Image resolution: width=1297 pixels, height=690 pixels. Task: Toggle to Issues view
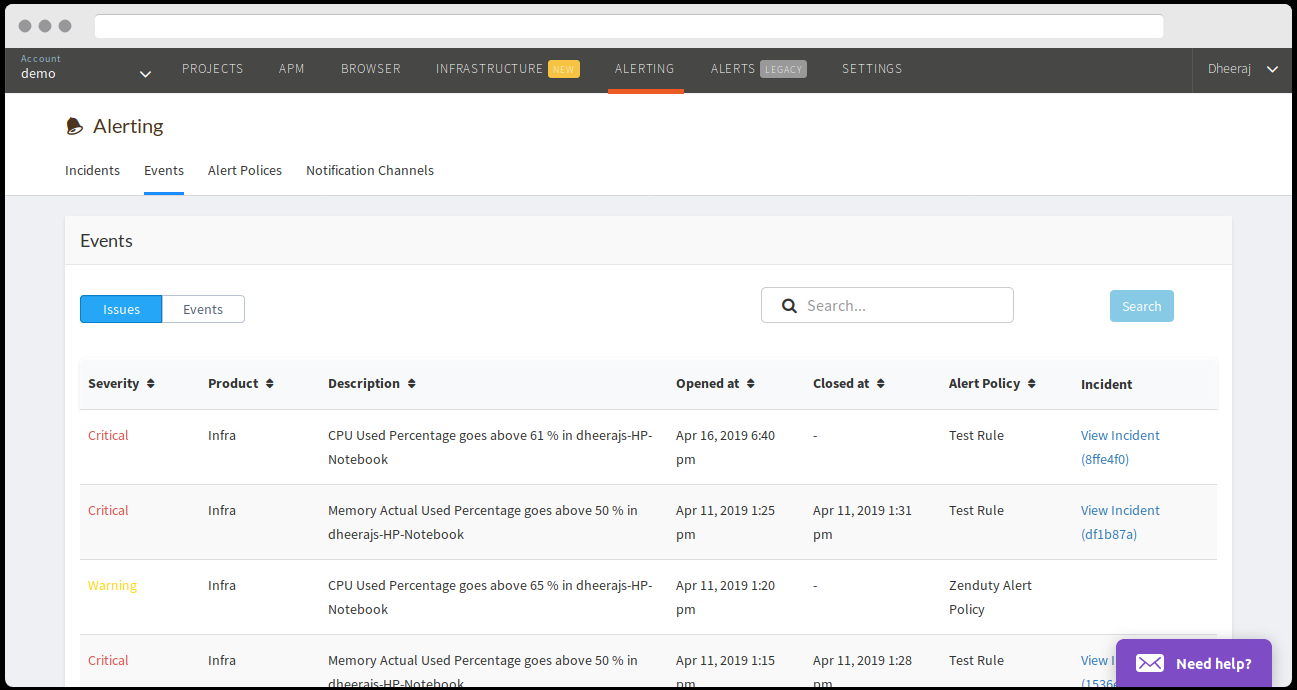(x=121, y=309)
